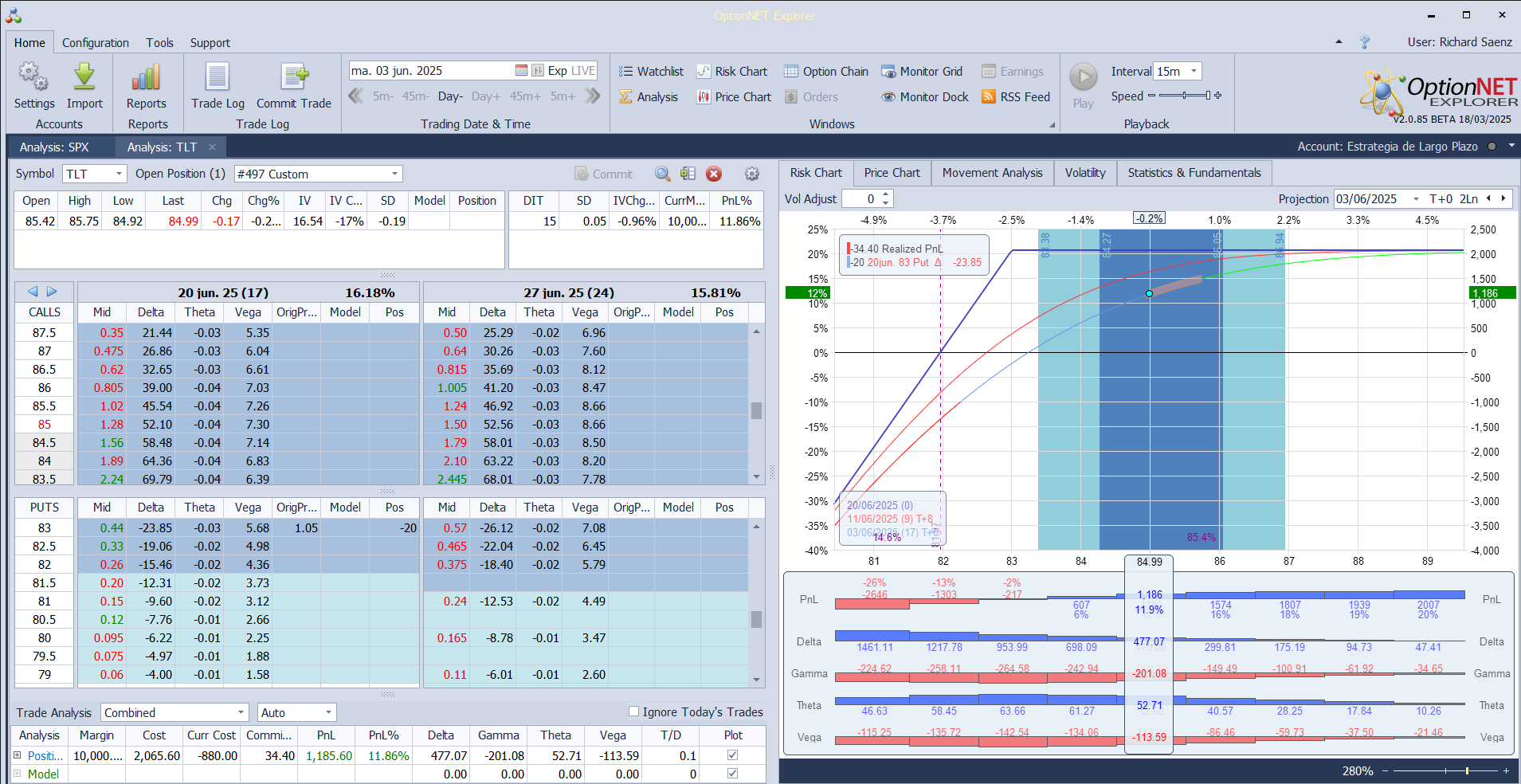
Task: Open the Auto dropdown
Action: [x=328, y=712]
